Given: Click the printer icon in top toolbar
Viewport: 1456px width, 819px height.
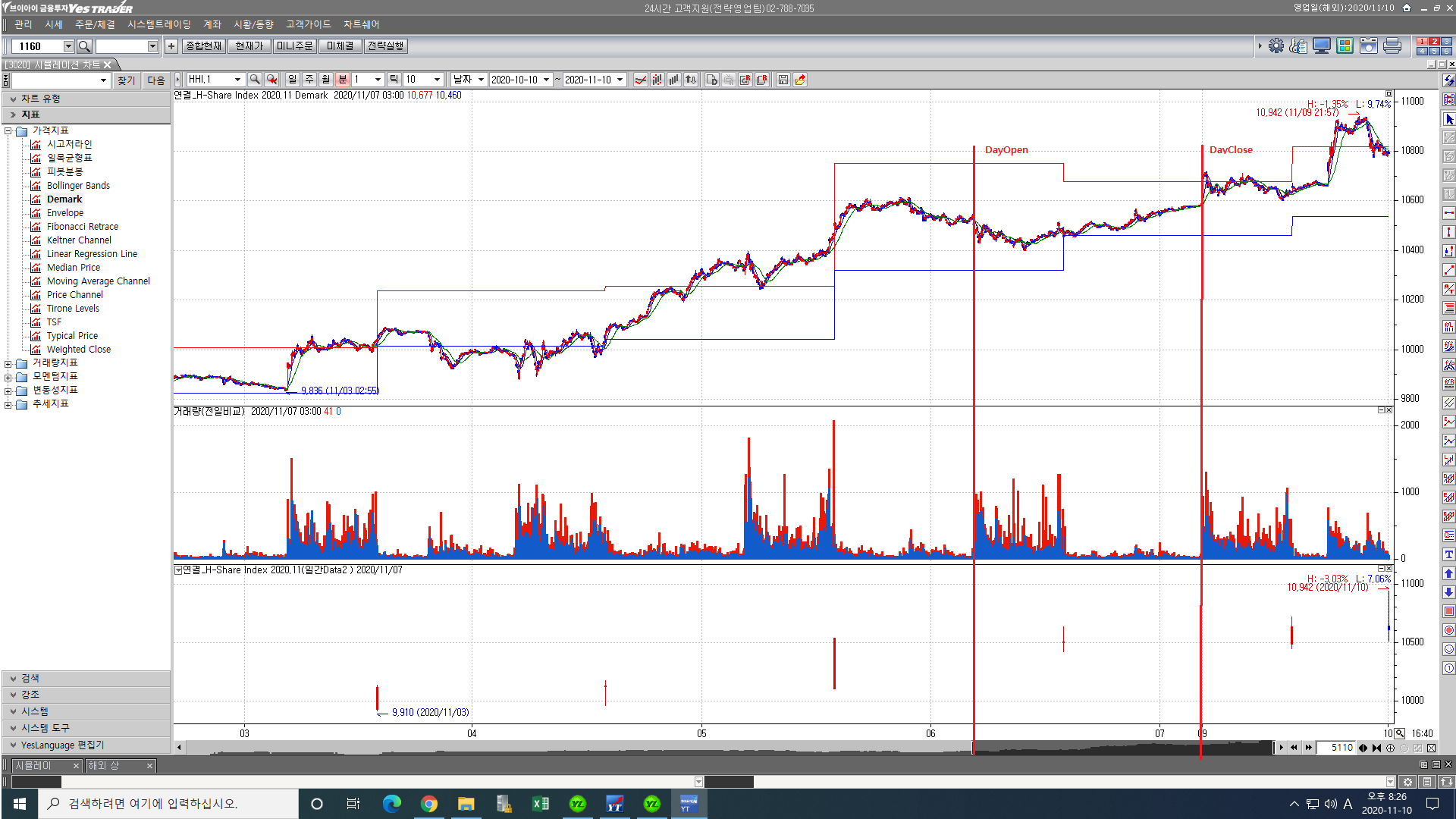Looking at the screenshot, I should click(x=1392, y=46).
